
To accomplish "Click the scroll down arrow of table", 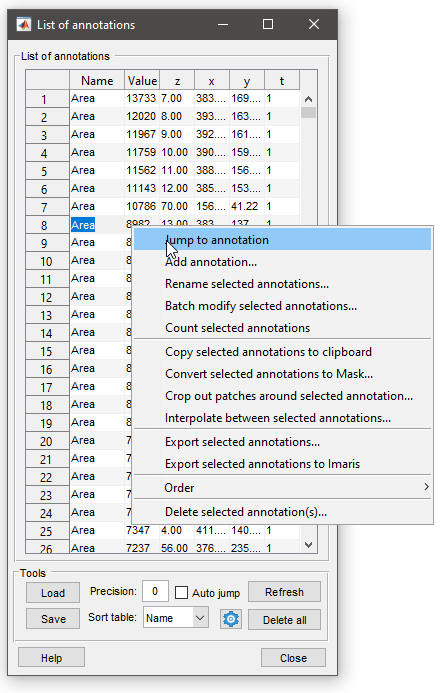I will point(309,544).
